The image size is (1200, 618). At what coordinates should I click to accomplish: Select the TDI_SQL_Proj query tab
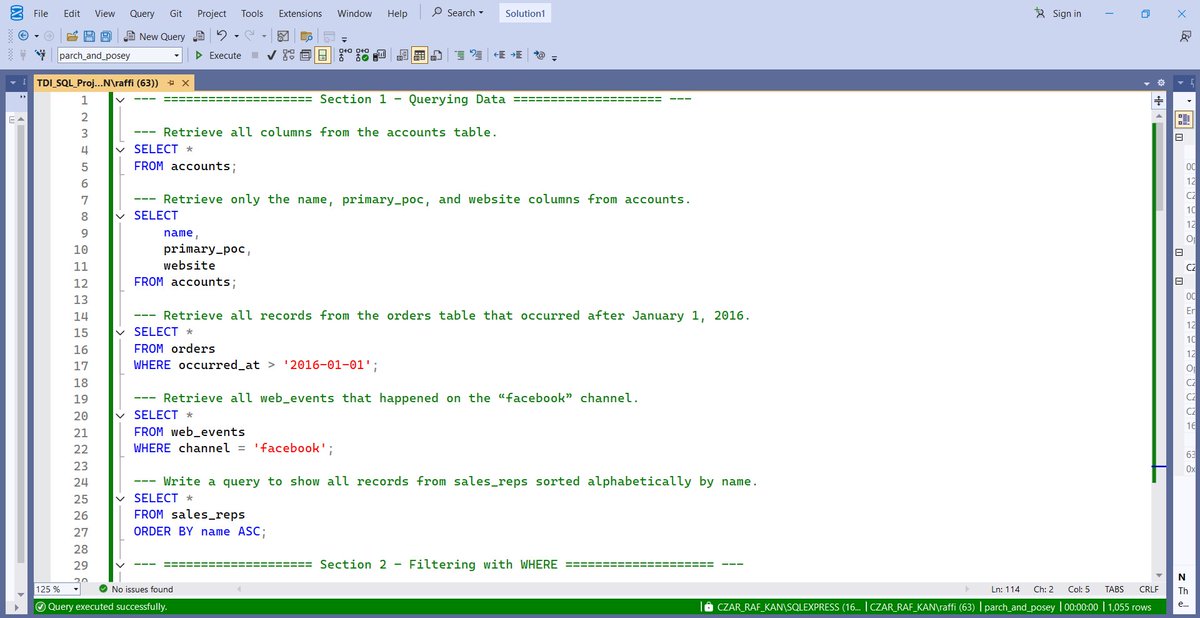97,82
